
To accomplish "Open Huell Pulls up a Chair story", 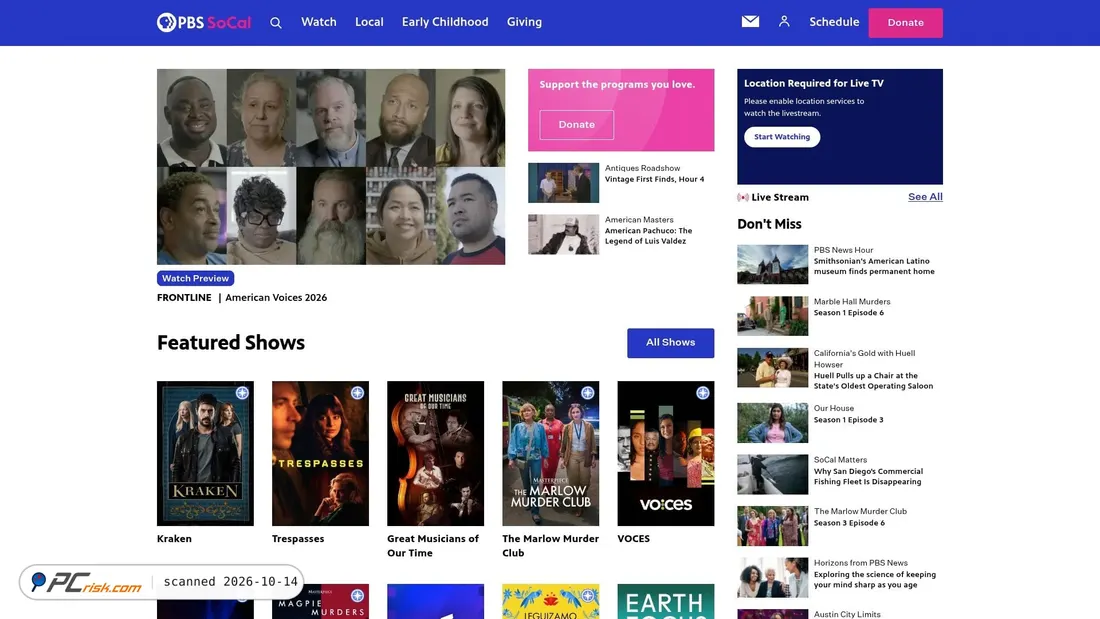I will point(873,380).
